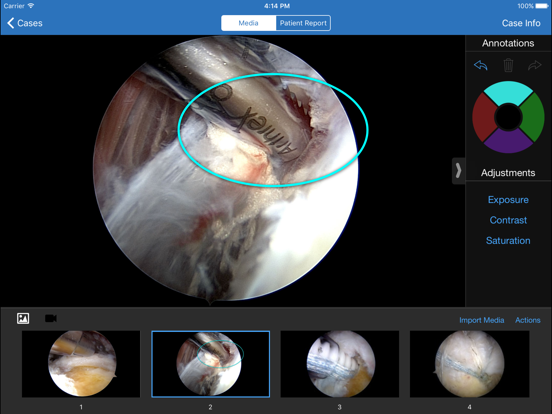Redo the annotation
The image size is (552, 414).
click(x=534, y=65)
